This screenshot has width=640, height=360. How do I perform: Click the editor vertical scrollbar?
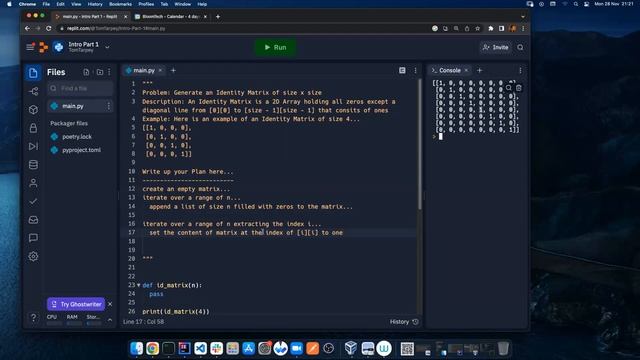(420, 145)
